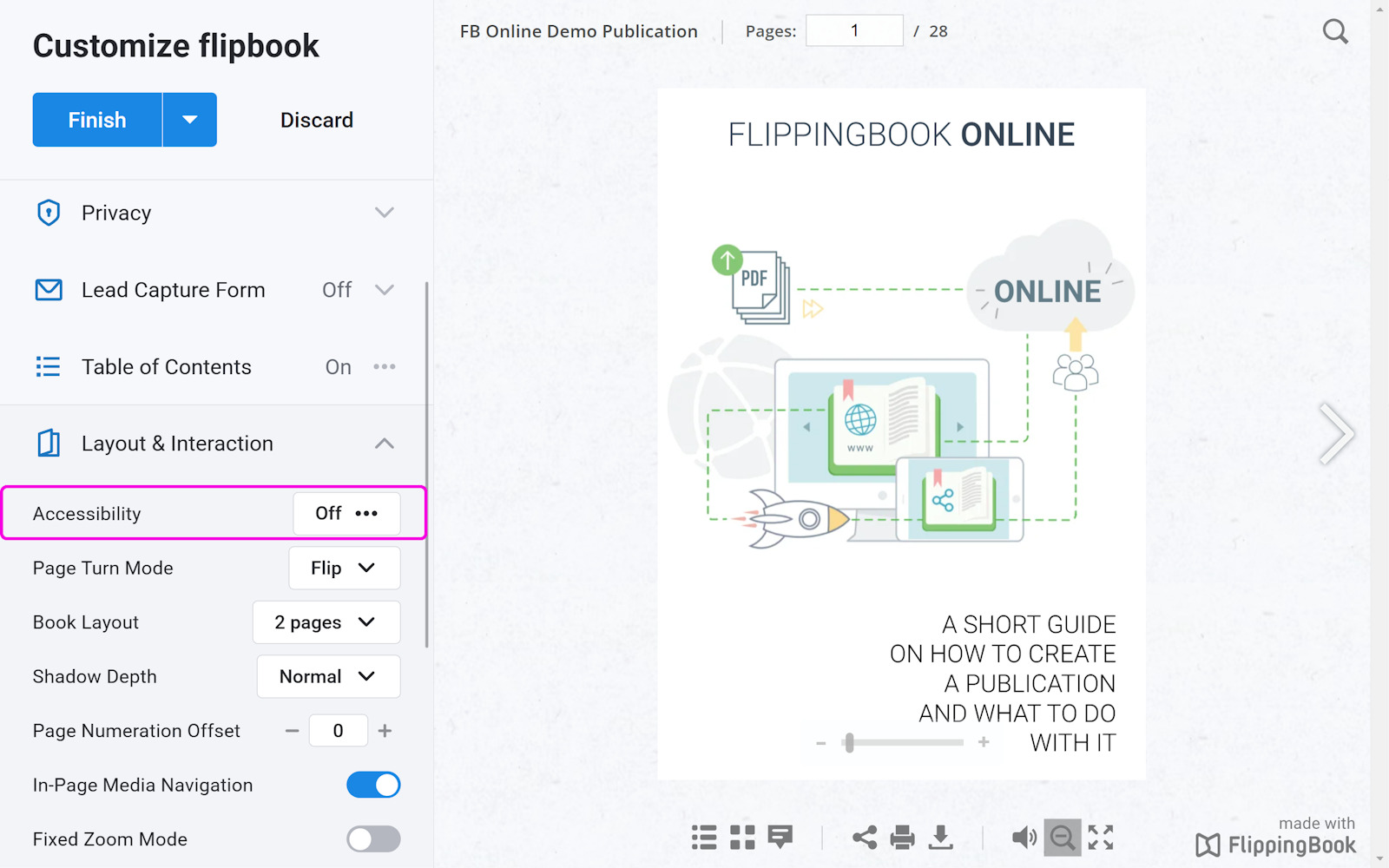Open the Shadow Depth dropdown

pyautogui.click(x=328, y=676)
